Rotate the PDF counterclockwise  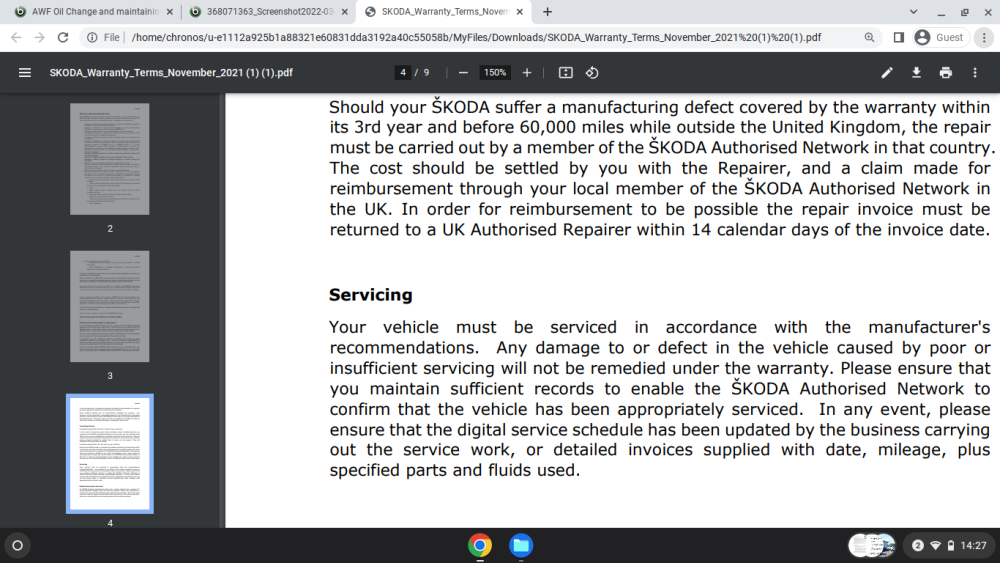coord(592,73)
